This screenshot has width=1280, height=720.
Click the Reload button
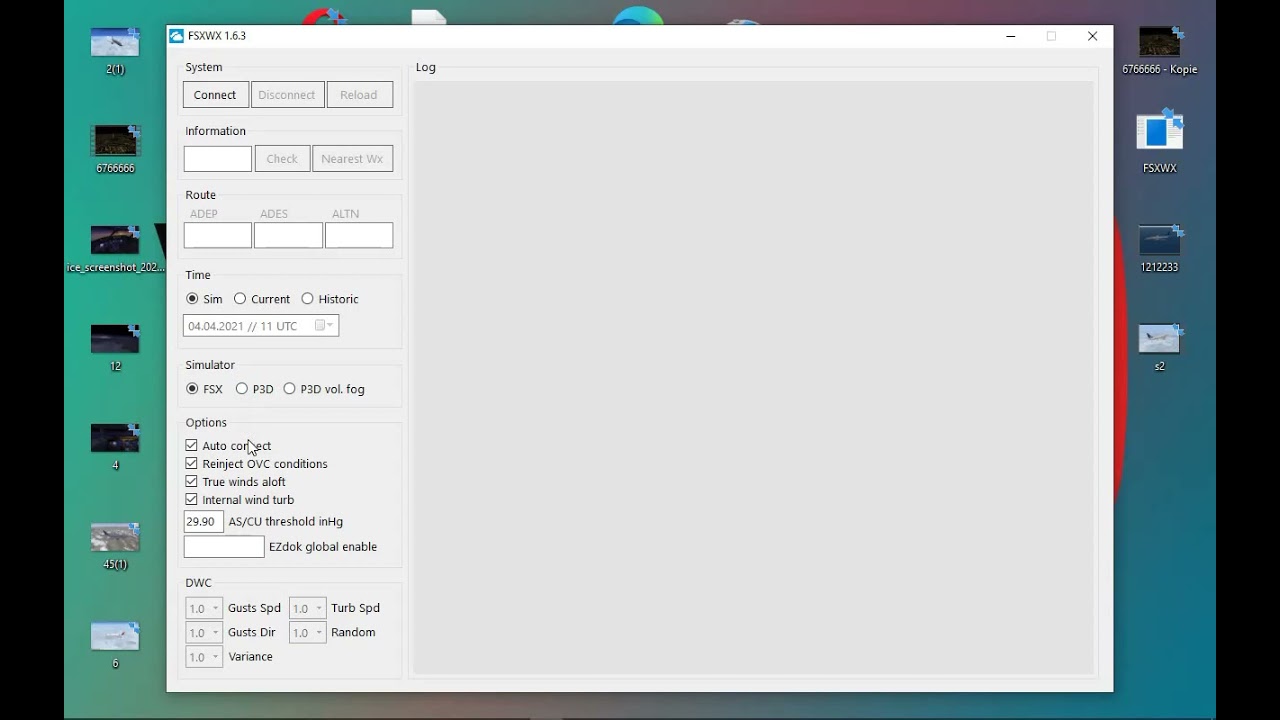click(x=359, y=95)
